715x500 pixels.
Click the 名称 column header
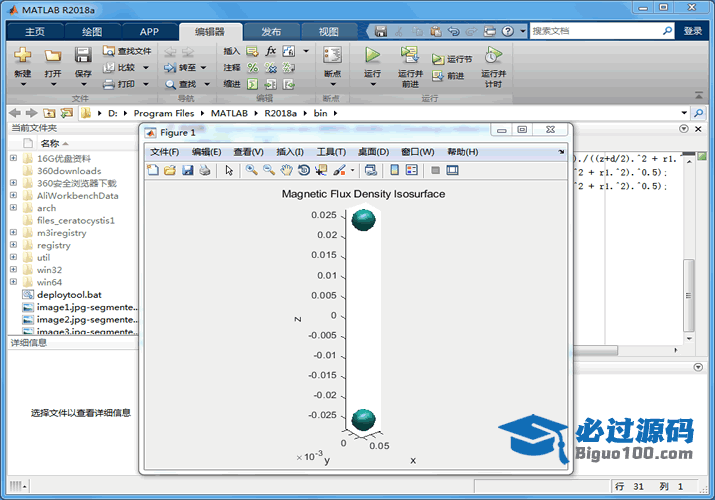(x=50, y=144)
